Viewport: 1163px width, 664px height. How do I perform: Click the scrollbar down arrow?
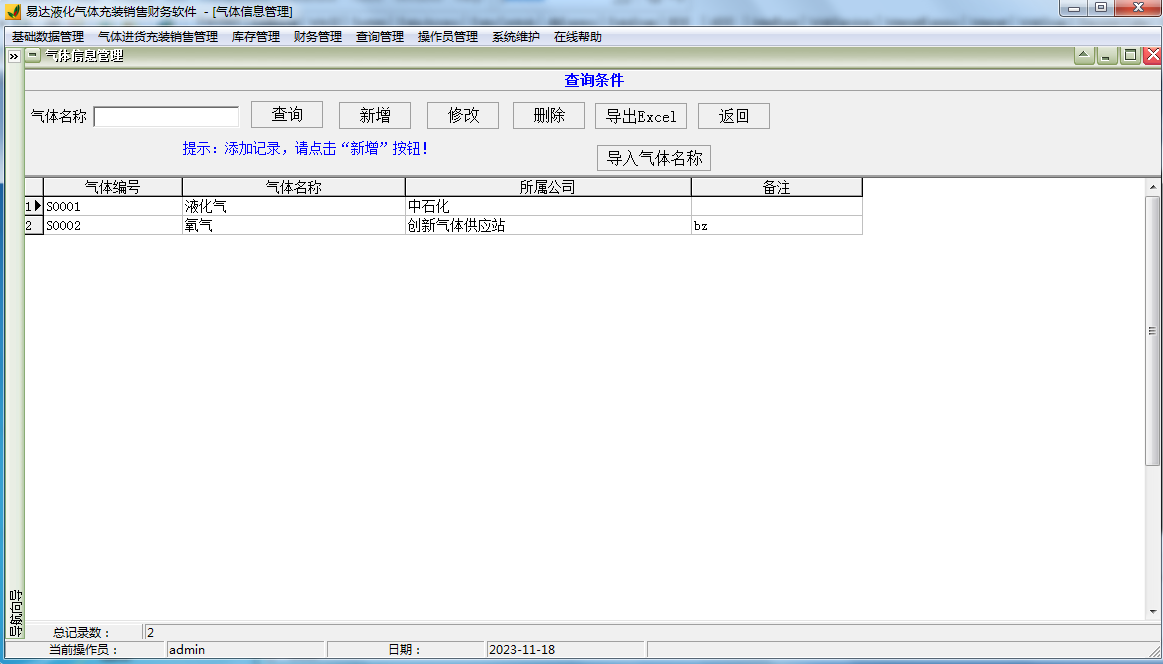(x=1153, y=611)
